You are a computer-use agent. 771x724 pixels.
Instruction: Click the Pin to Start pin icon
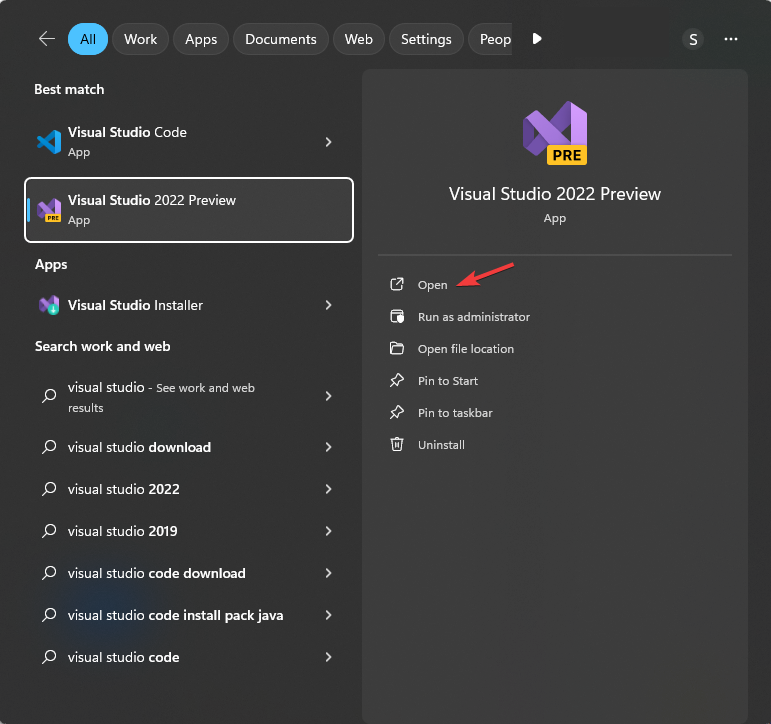click(397, 380)
